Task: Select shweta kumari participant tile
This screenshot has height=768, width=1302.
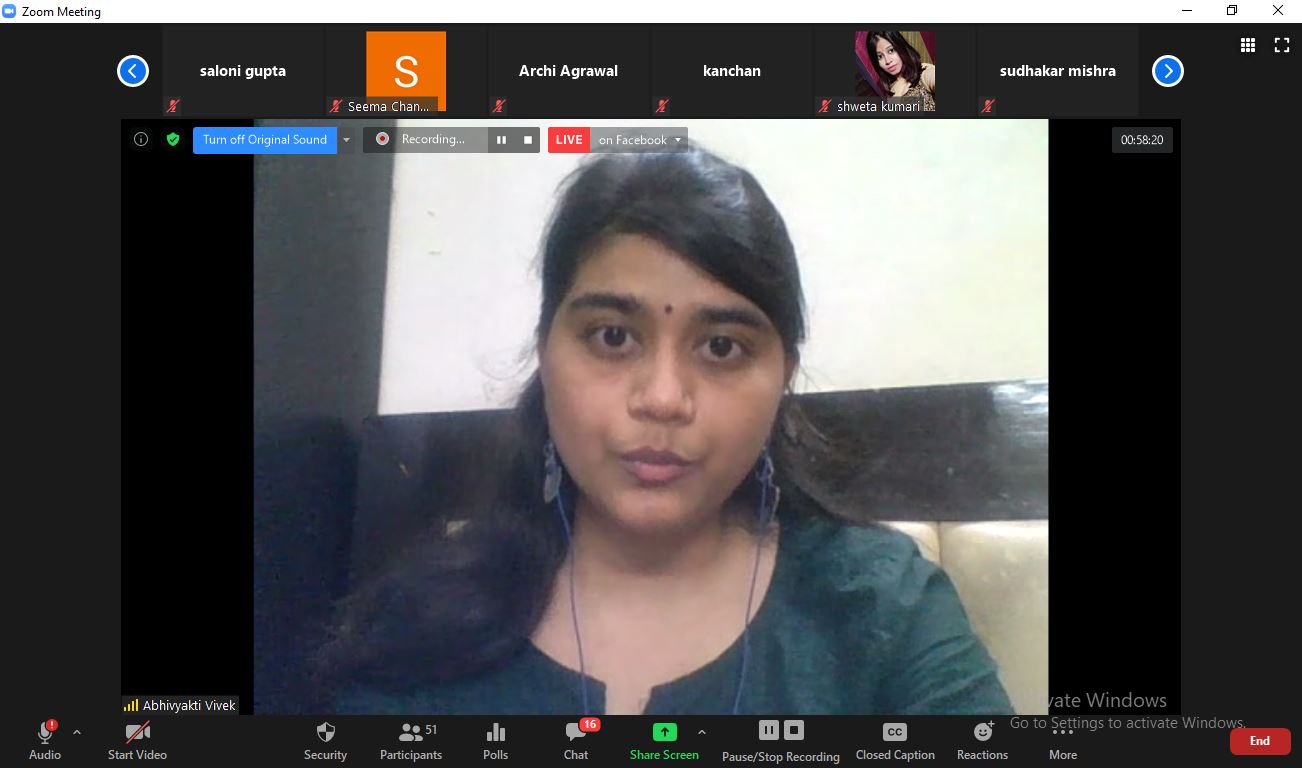Action: (895, 71)
